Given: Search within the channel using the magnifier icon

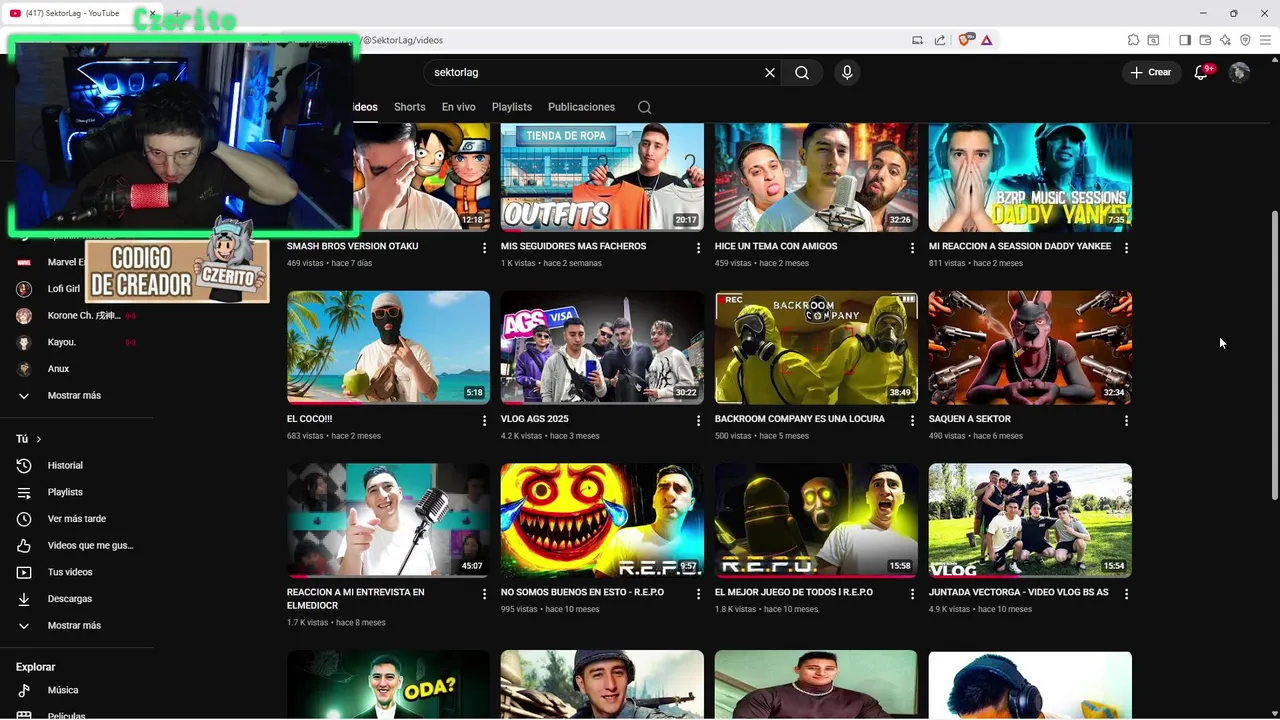Looking at the screenshot, I should click(645, 107).
